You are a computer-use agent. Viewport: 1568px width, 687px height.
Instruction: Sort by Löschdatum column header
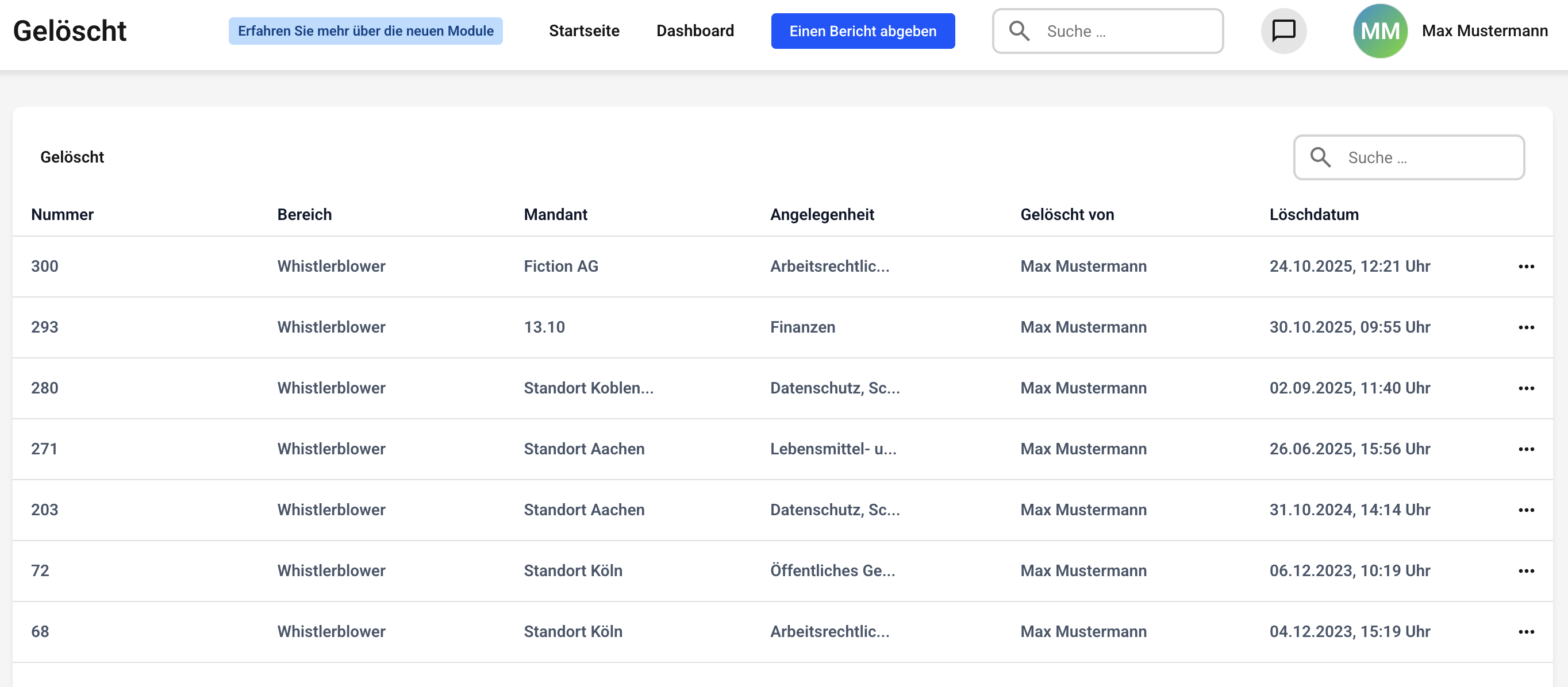[1313, 214]
